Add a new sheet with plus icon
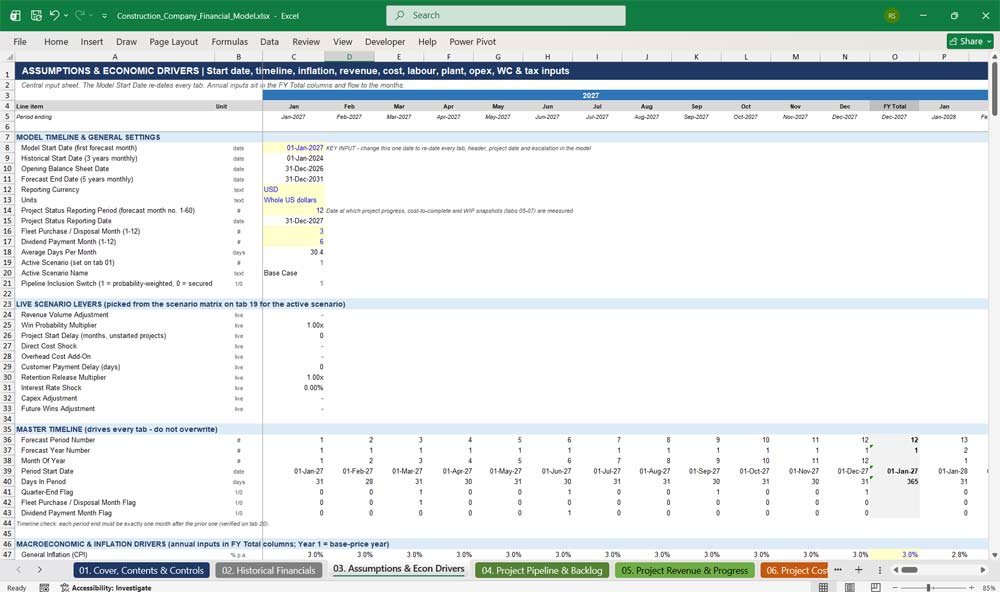 coord(858,570)
